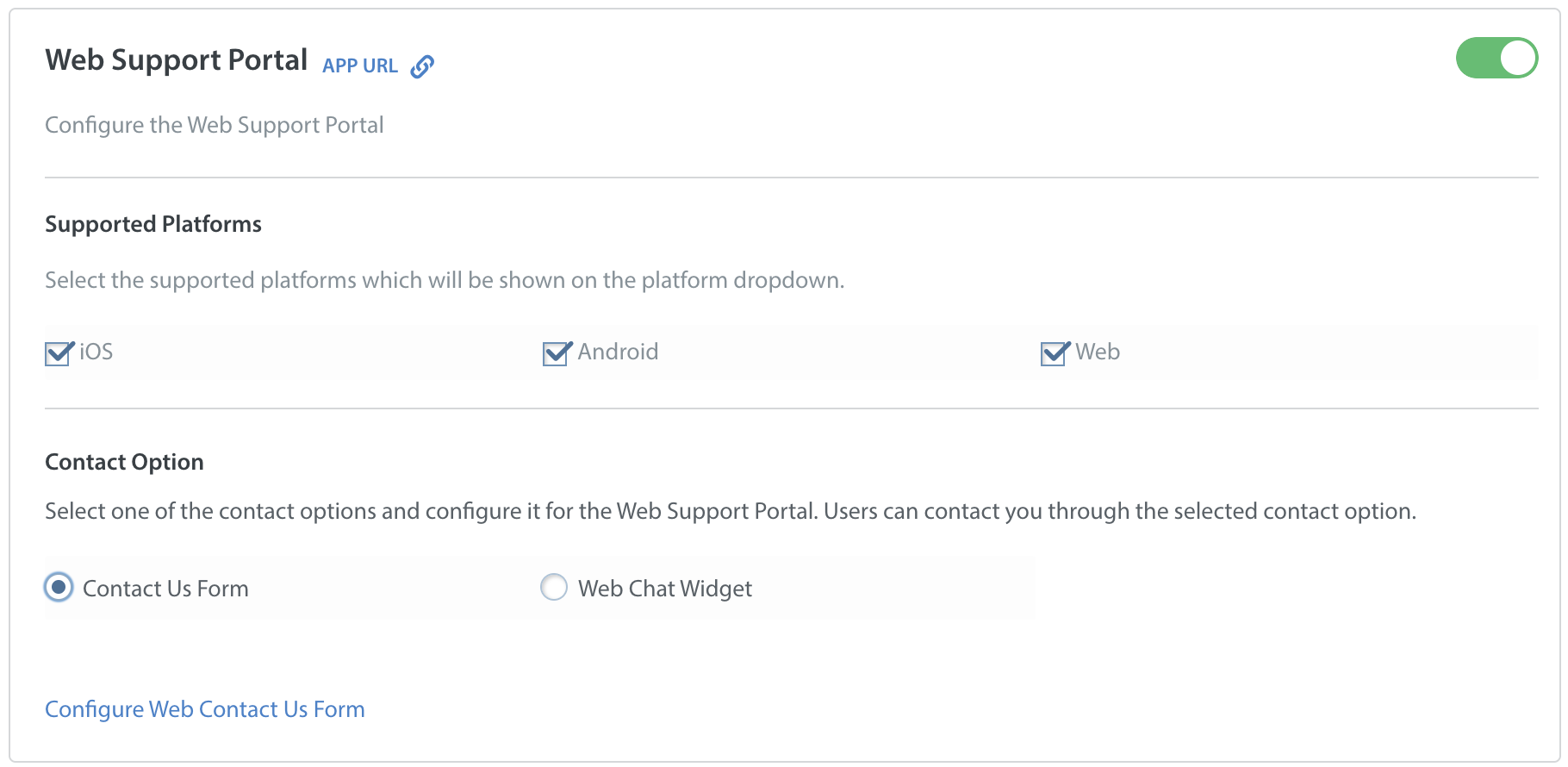This screenshot has height=767, width=1568.
Task: Select the Contact Us Form radio button
Action: click(x=59, y=588)
